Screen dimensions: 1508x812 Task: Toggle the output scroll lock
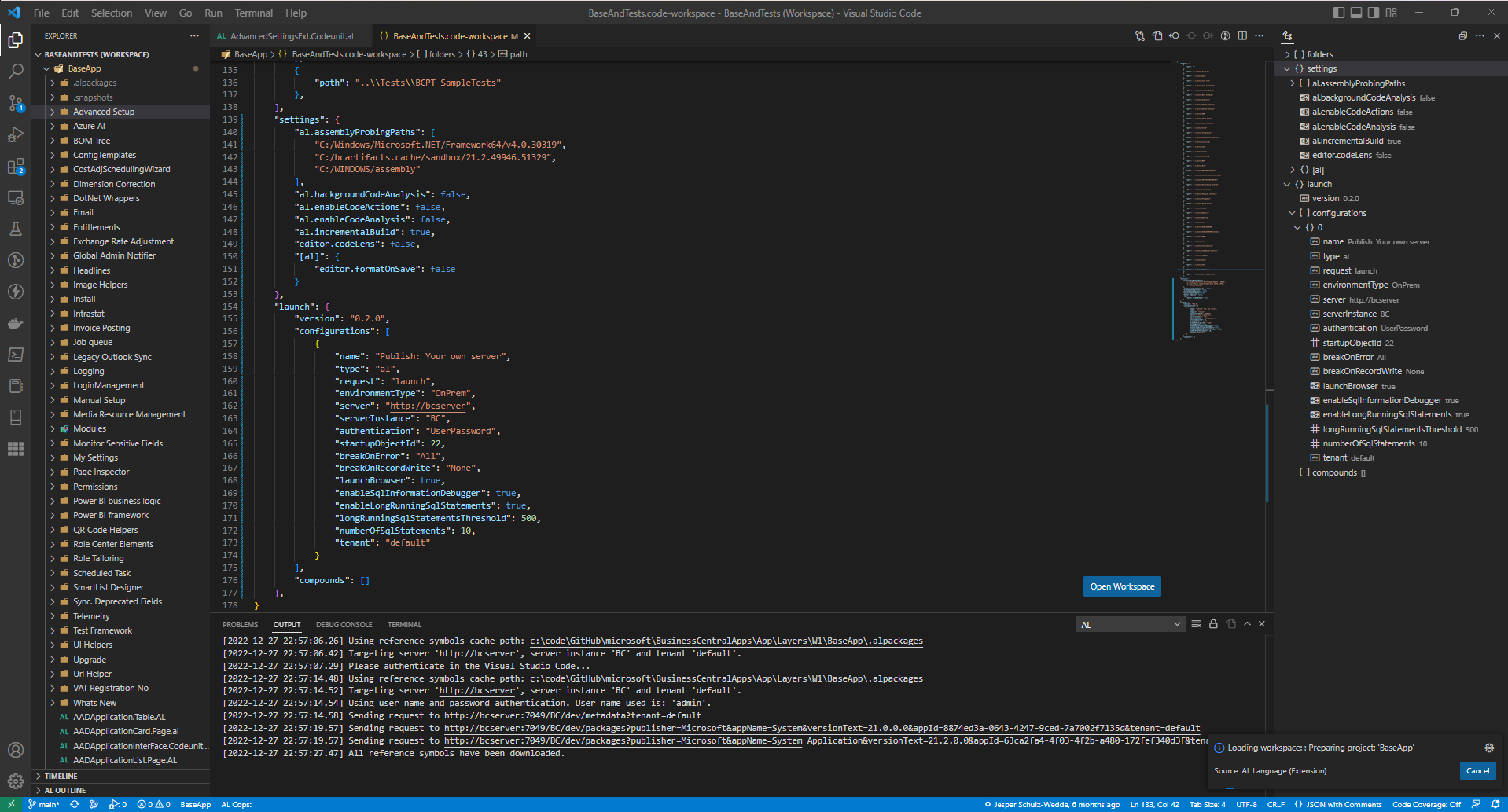[x=1213, y=624]
